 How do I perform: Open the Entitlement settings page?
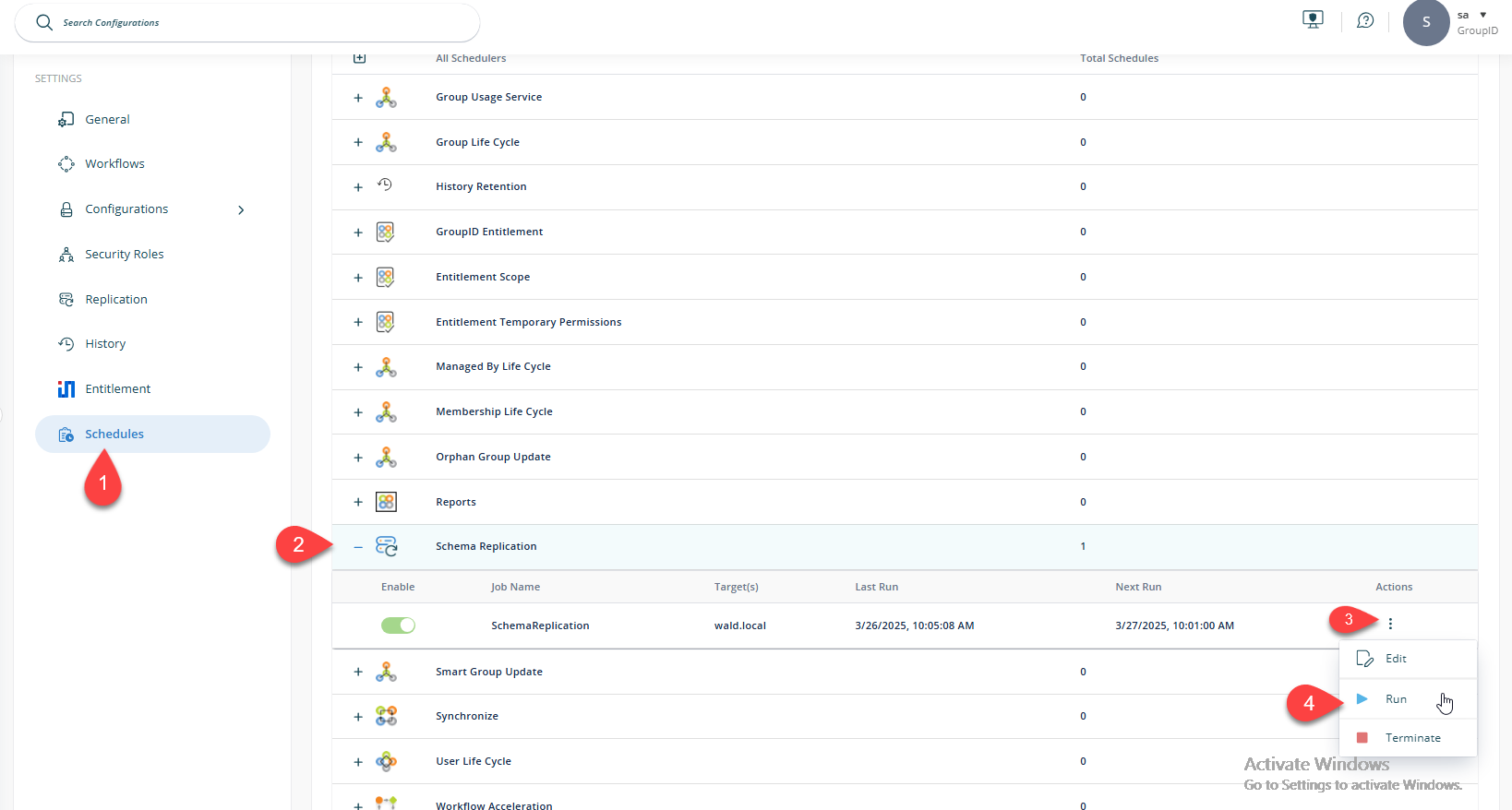pos(118,388)
